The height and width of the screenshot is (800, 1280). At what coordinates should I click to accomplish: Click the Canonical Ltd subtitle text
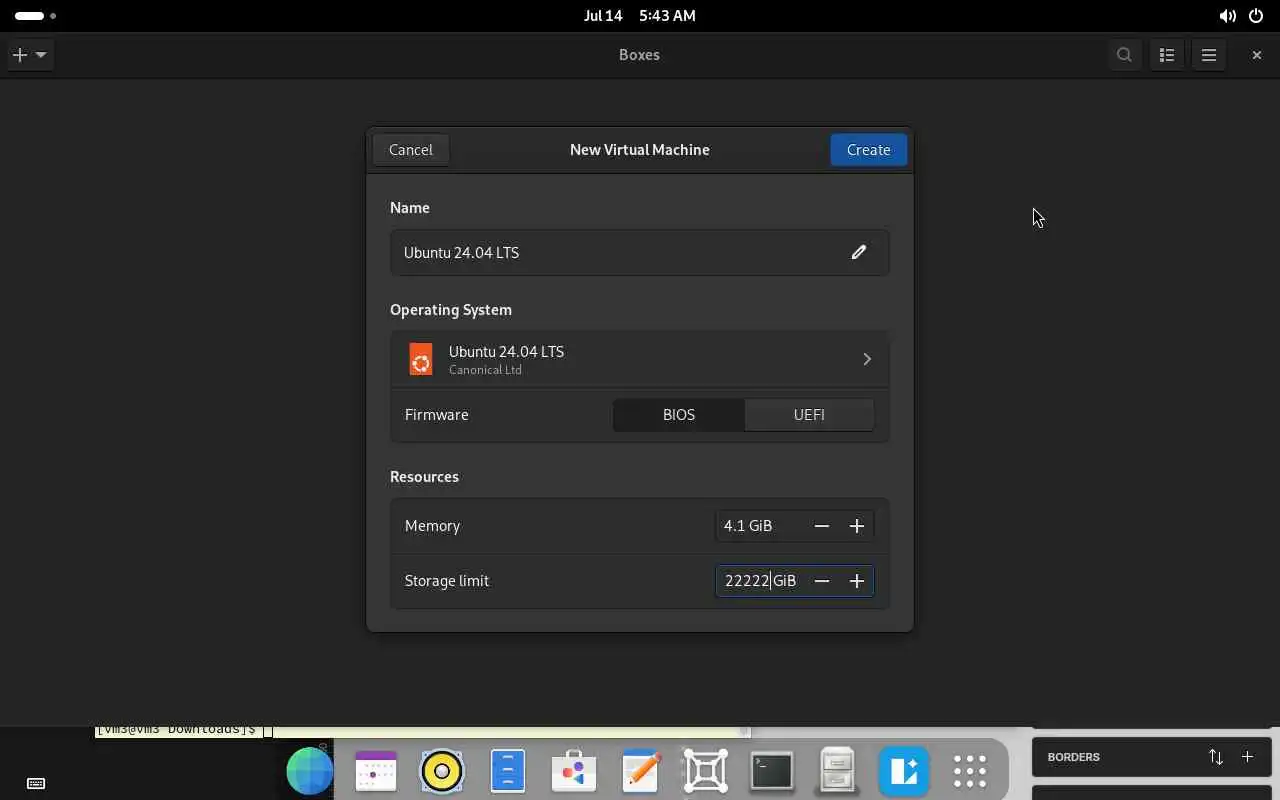coord(485,370)
